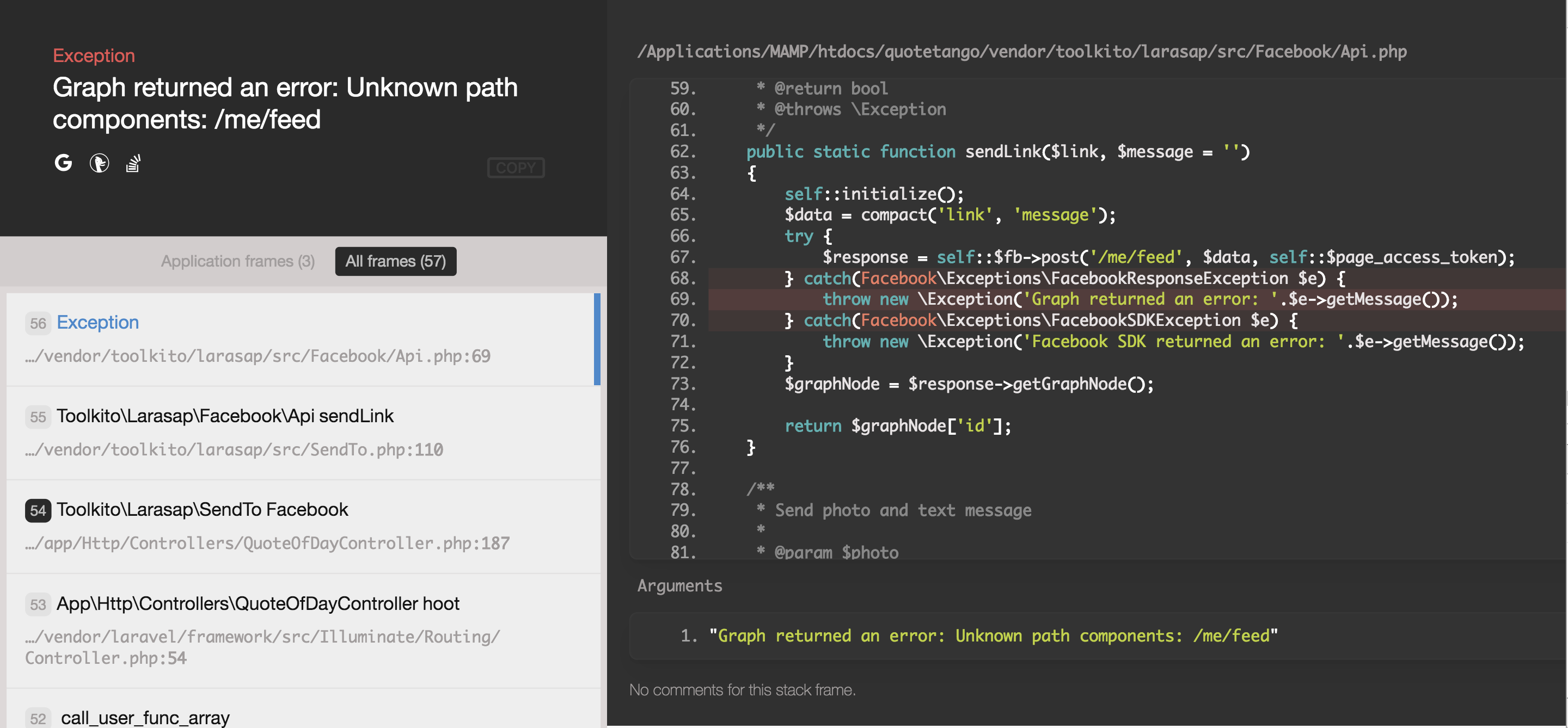Image resolution: width=1568 pixels, height=728 pixels.
Task: Search the error on Google
Action: tap(63, 162)
